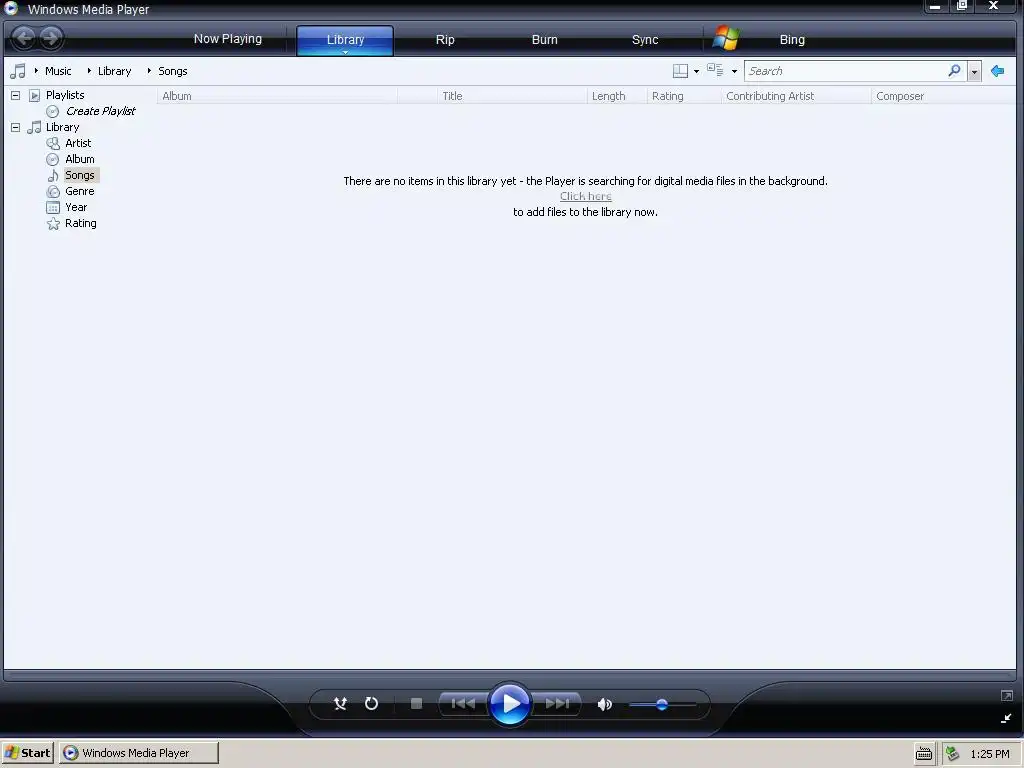Start playback with Play button
Viewport: 1024px width, 768px height.
(x=510, y=704)
